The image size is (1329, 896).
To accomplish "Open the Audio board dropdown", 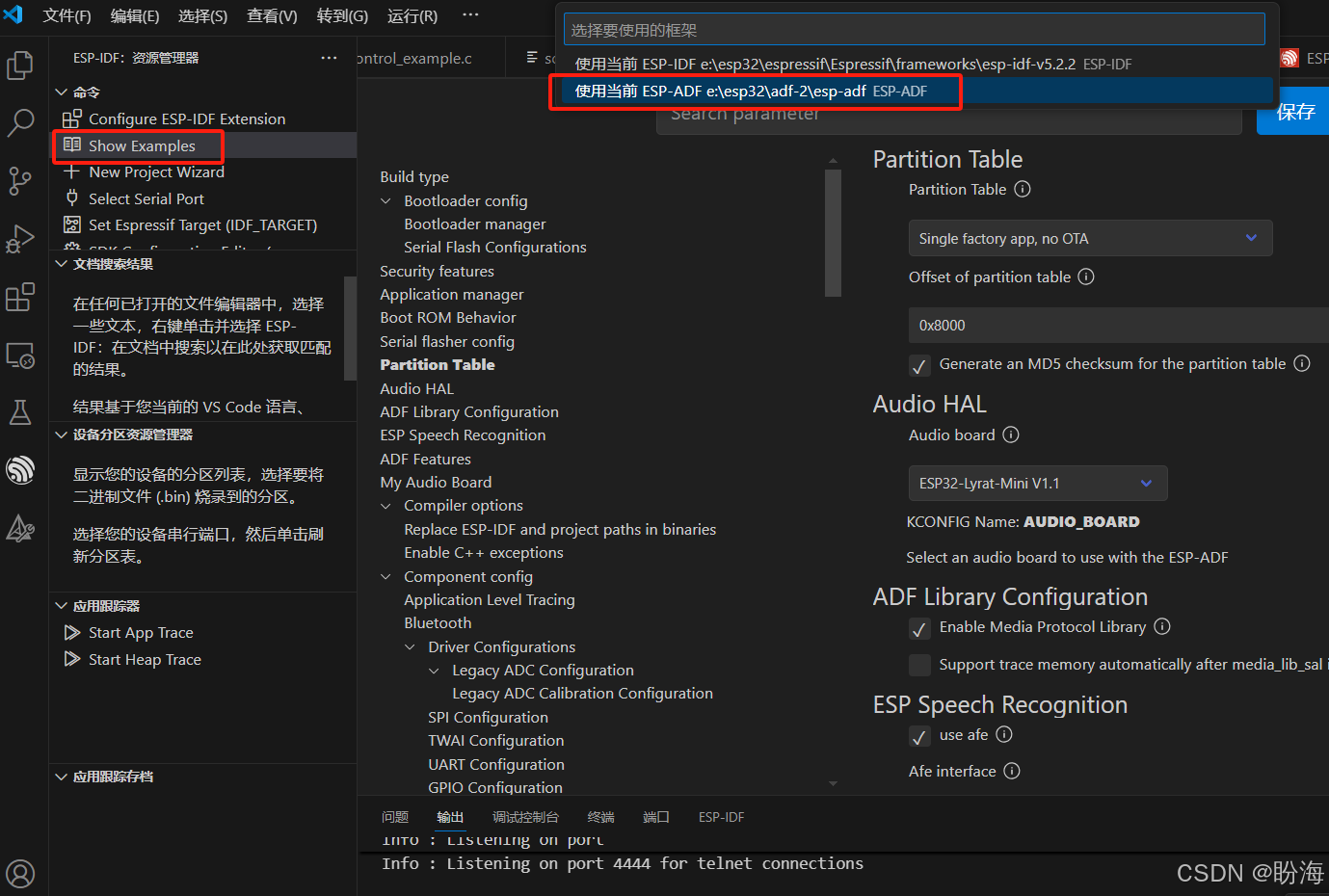I will click(x=1038, y=483).
